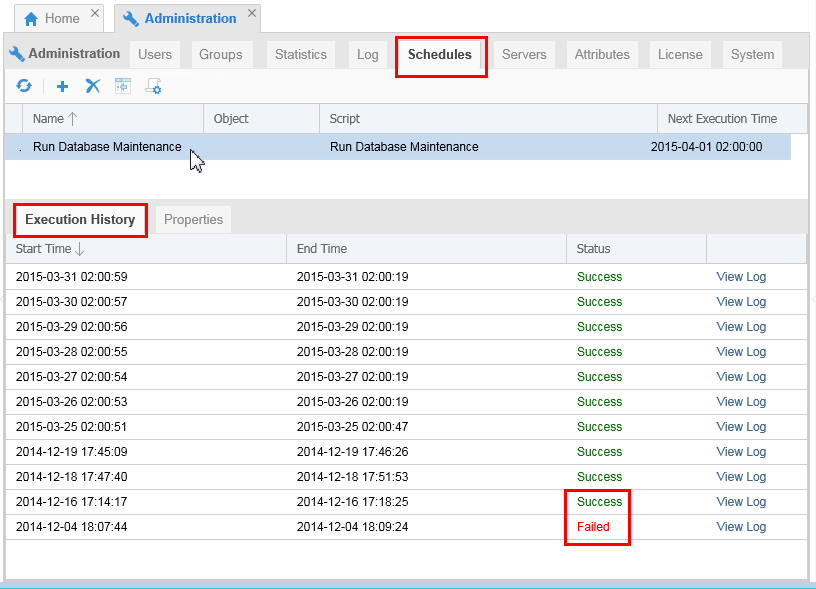Click the Object column header
816x589 pixels.
click(x=261, y=119)
